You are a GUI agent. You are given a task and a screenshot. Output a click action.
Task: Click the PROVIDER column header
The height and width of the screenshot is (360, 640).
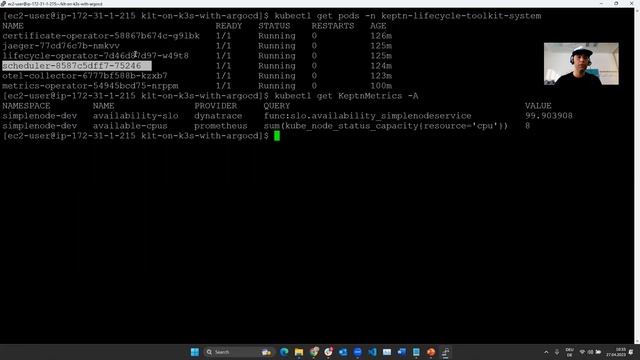click(x=216, y=106)
